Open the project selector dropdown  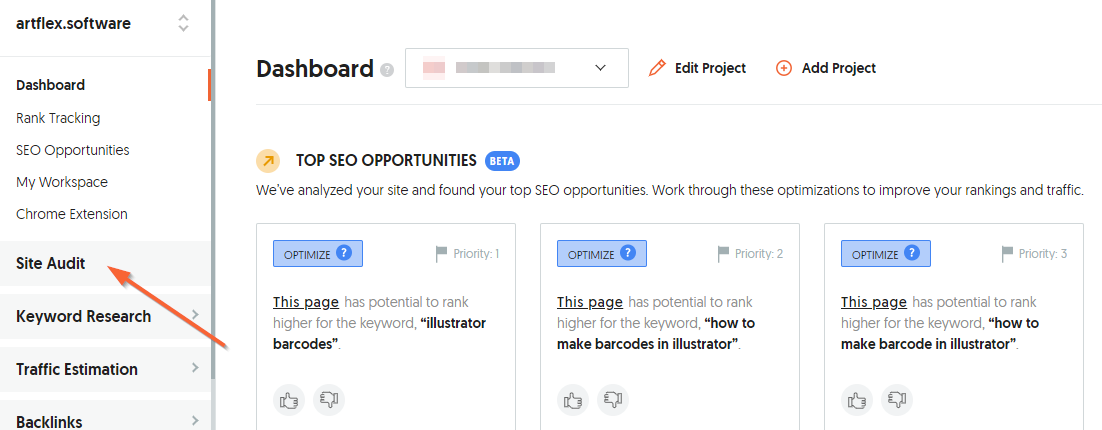coord(517,68)
